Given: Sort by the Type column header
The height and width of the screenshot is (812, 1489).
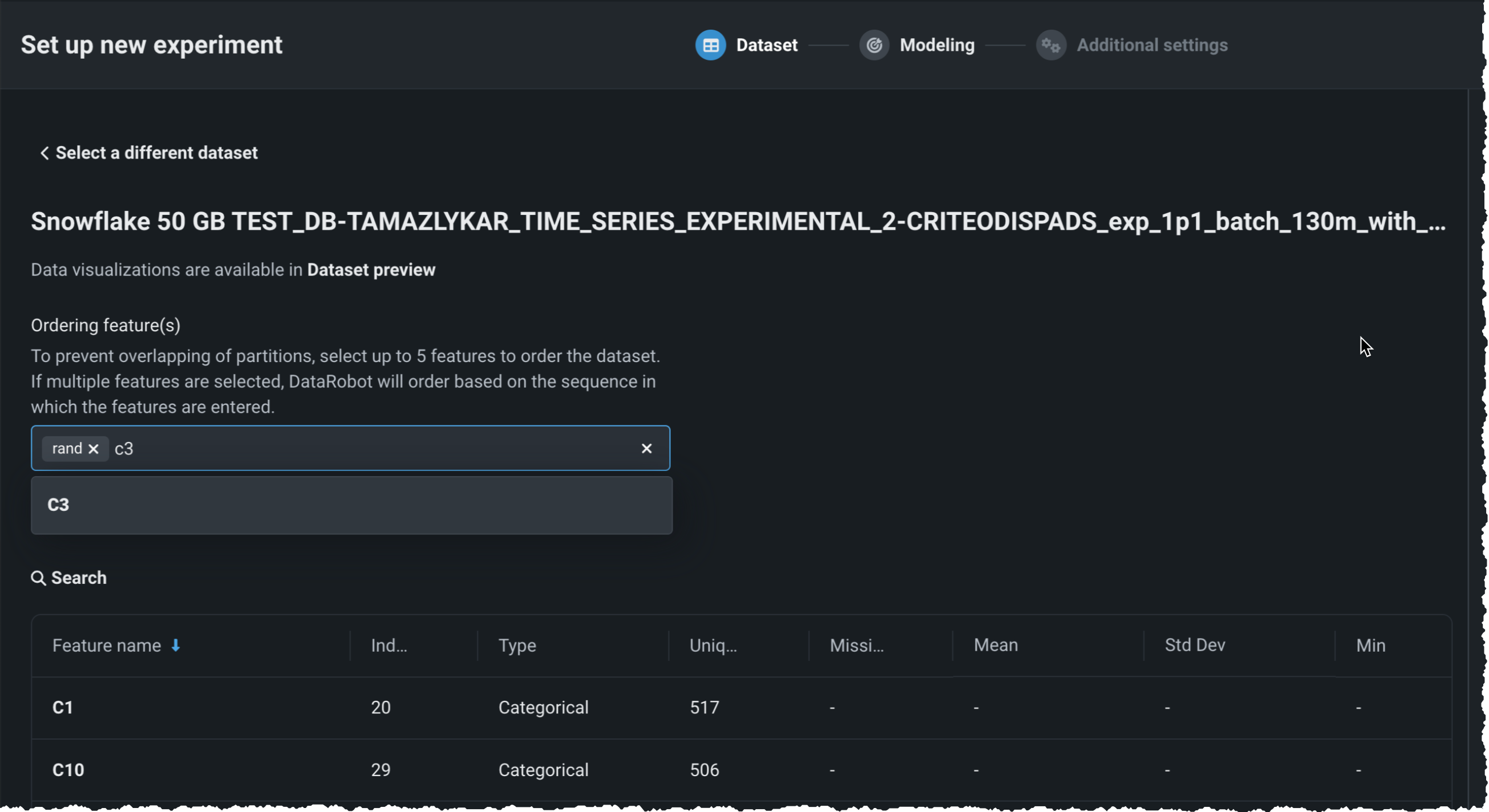Looking at the screenshot, I should 517,645.
